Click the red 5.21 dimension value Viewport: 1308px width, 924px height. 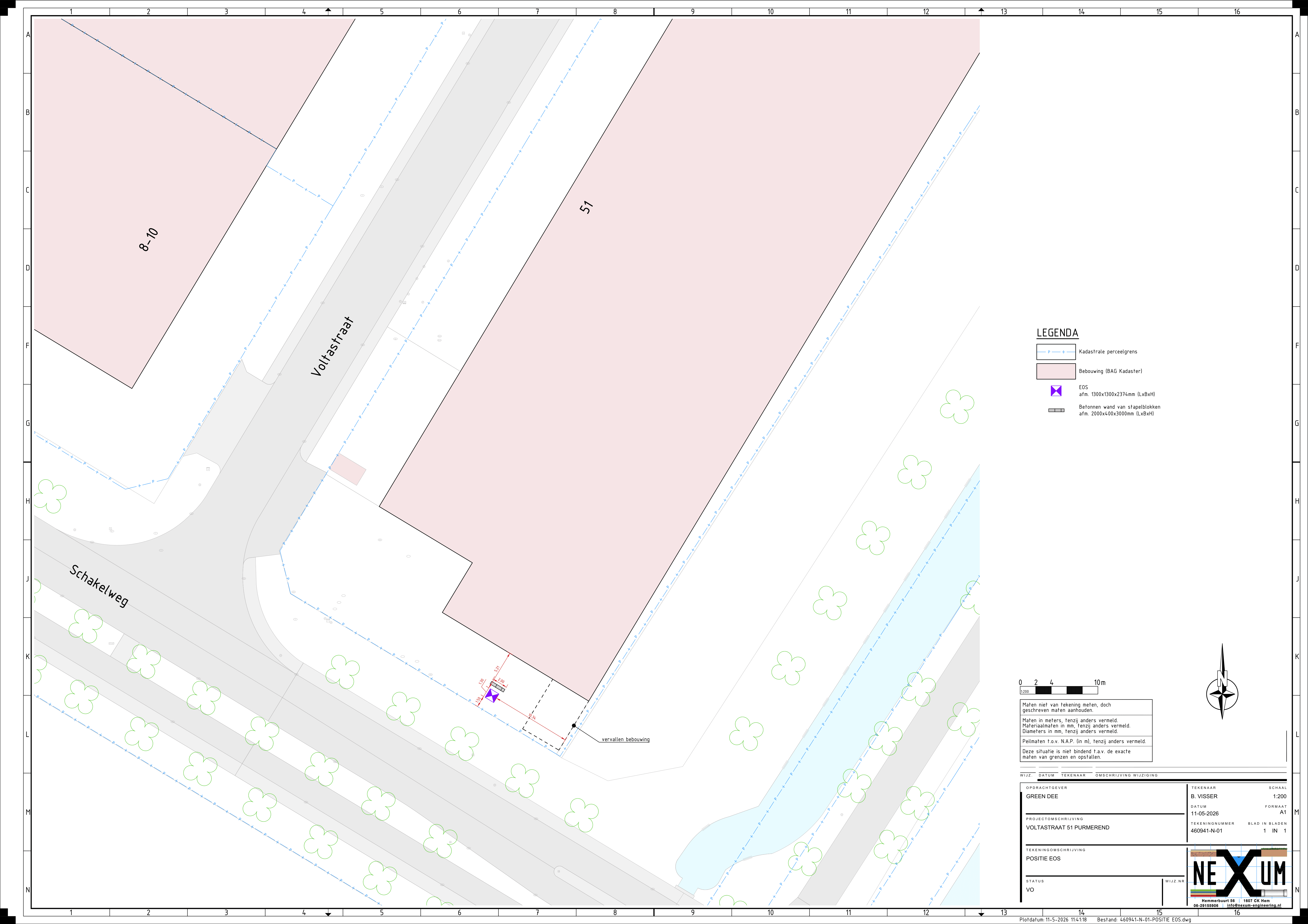(x=497, y=669)
